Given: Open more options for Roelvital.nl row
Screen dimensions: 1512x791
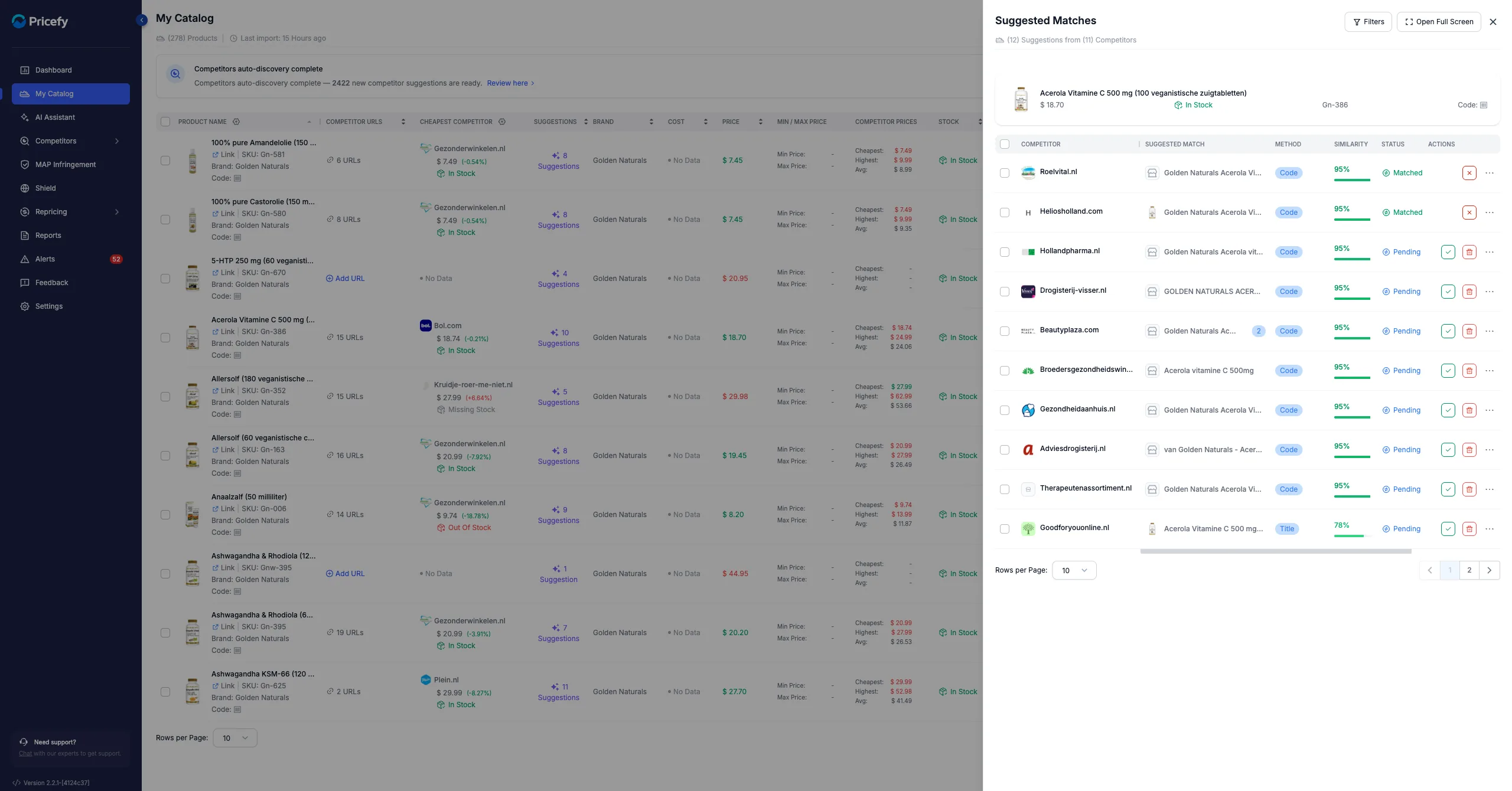Looking at the screenshot, I should 1490,173.
